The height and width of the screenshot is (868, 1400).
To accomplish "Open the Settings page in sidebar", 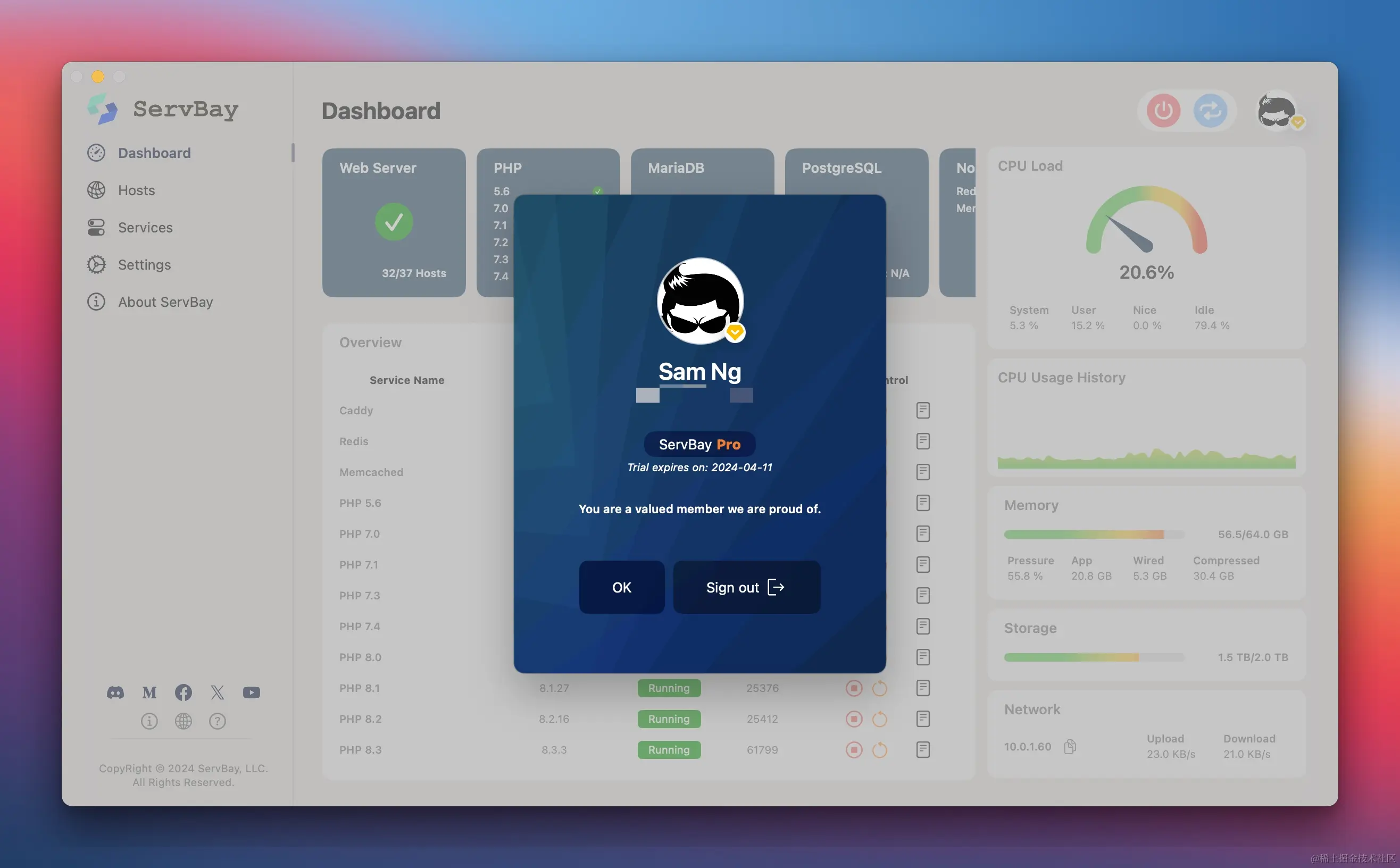I will click(x=144, y=265).
